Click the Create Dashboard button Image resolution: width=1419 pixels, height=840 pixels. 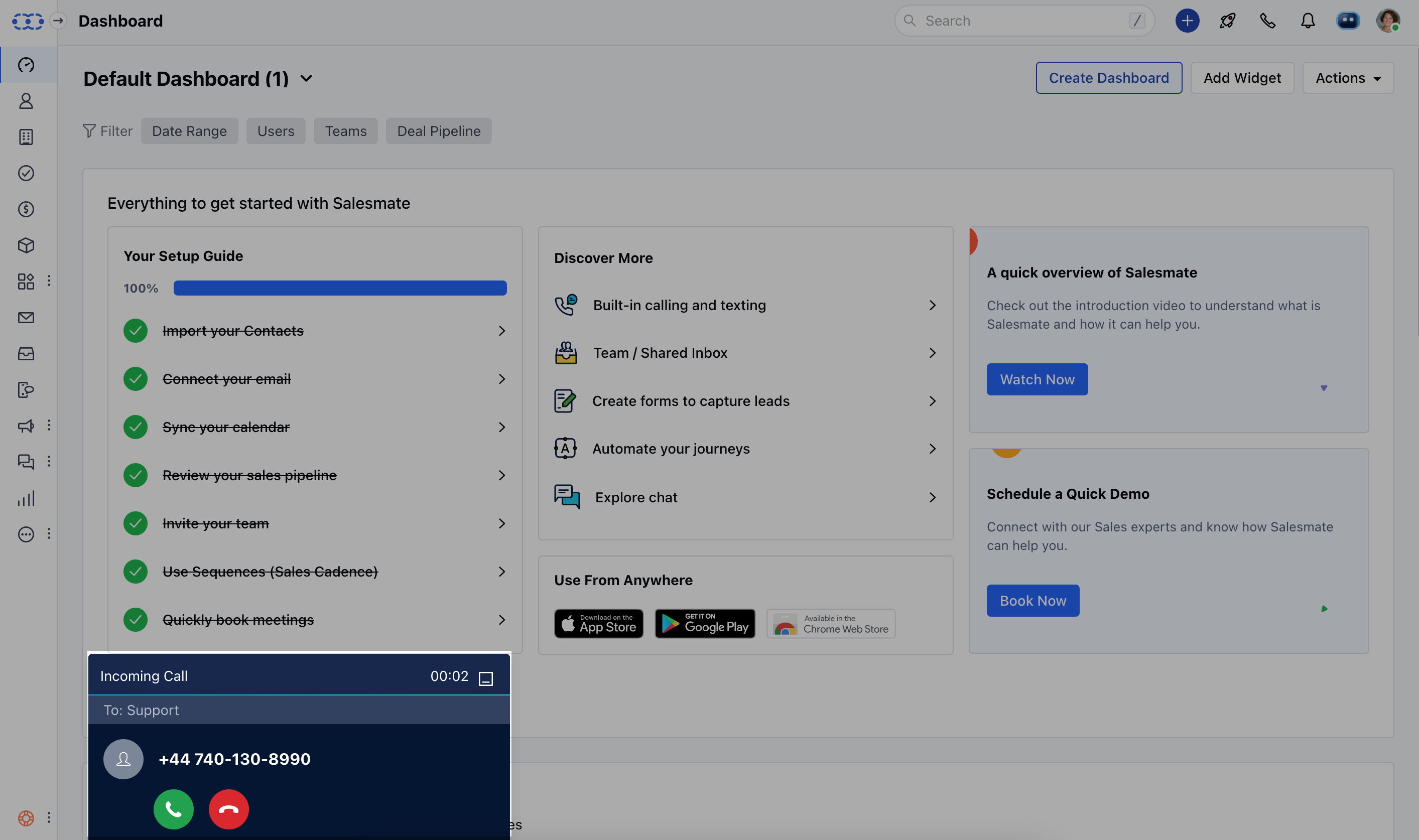pyautogui.click(x=1109, y=78)
